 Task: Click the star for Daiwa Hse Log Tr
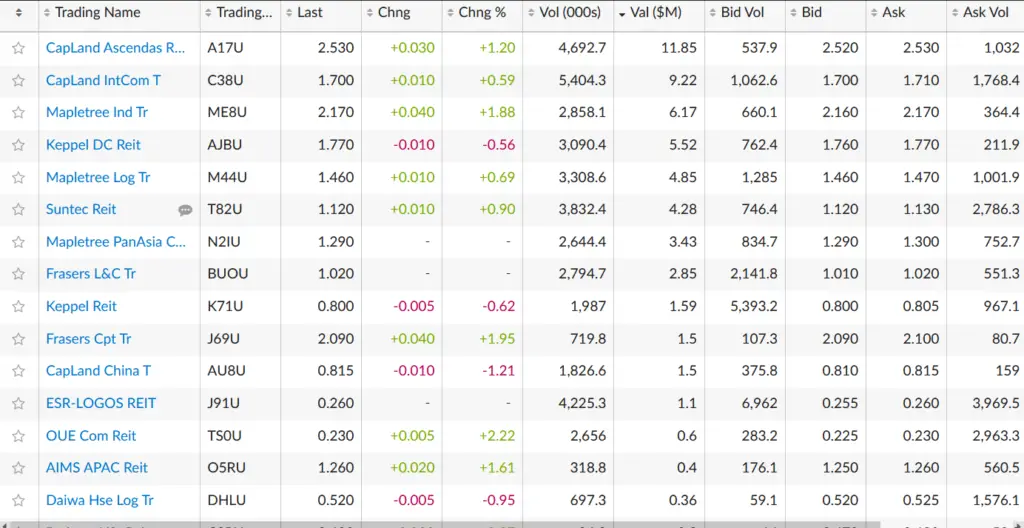pos(18,501)
